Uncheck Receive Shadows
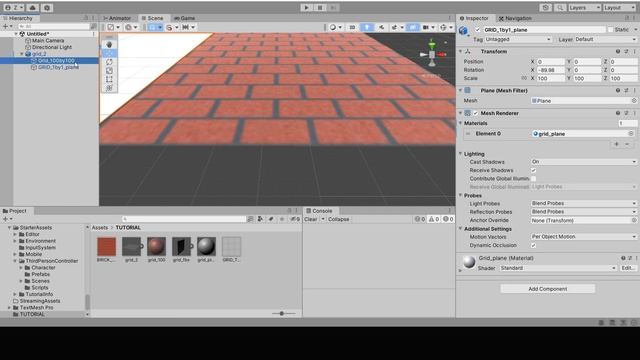 tap(533, 170)
